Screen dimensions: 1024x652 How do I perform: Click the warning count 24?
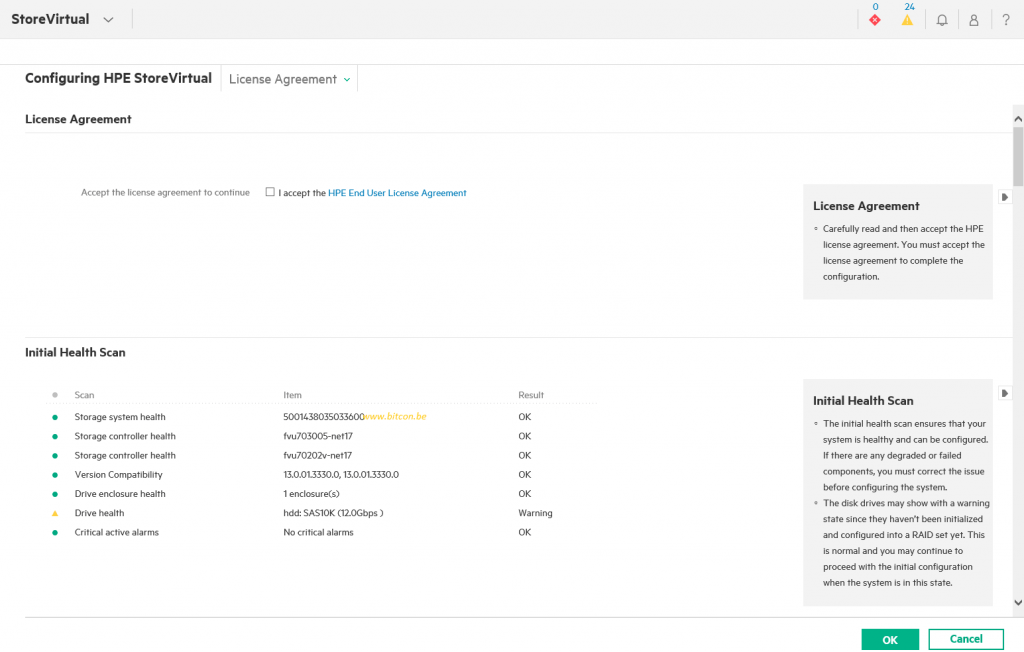909,7
